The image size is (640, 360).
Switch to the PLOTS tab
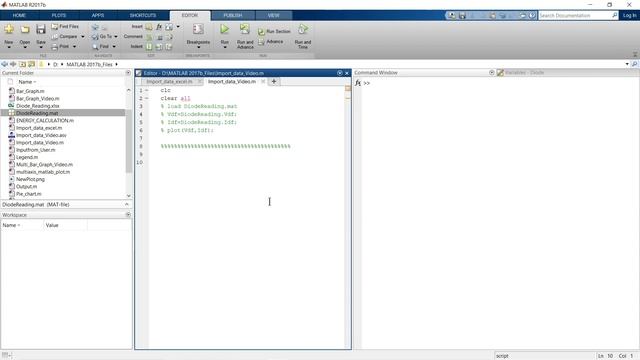click(59, 16)
